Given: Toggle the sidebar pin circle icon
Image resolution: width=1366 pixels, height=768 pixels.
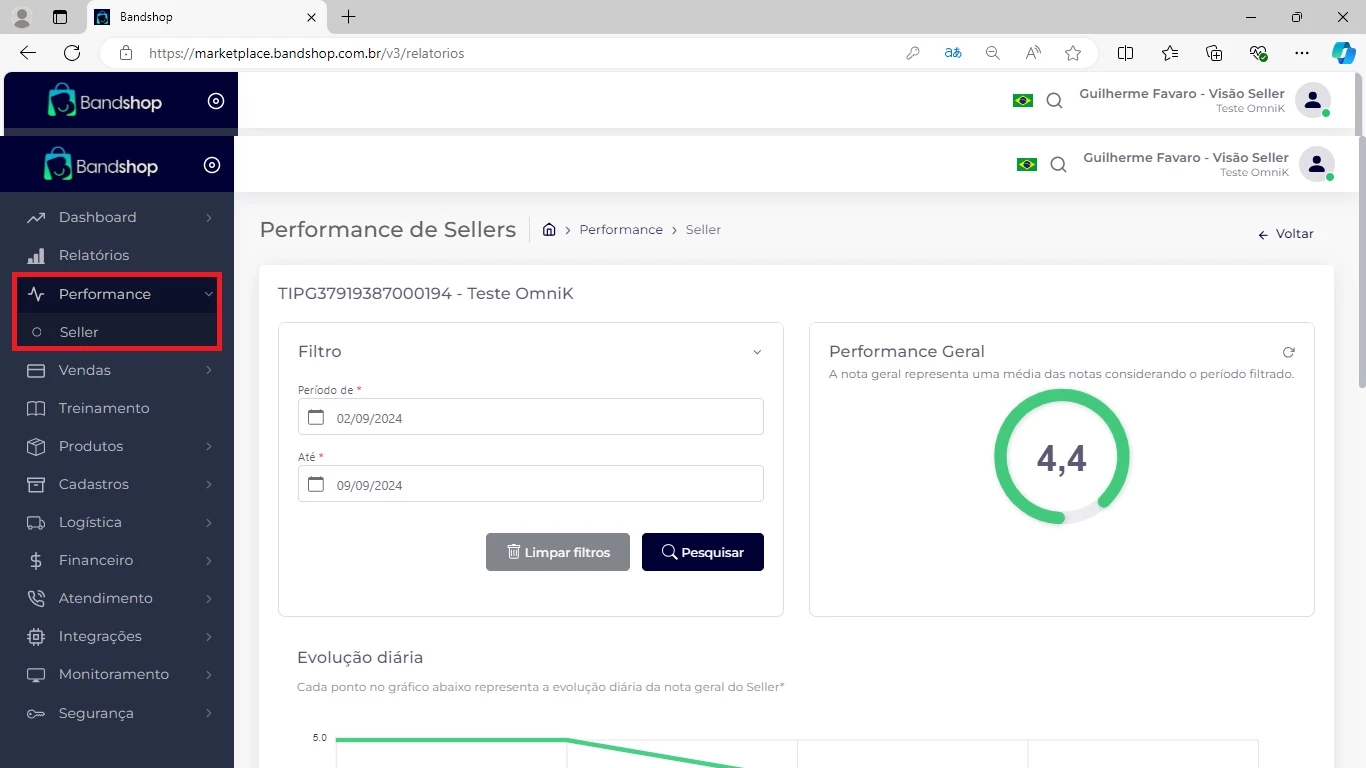Looking at the screenshot, I should (212, 166).
